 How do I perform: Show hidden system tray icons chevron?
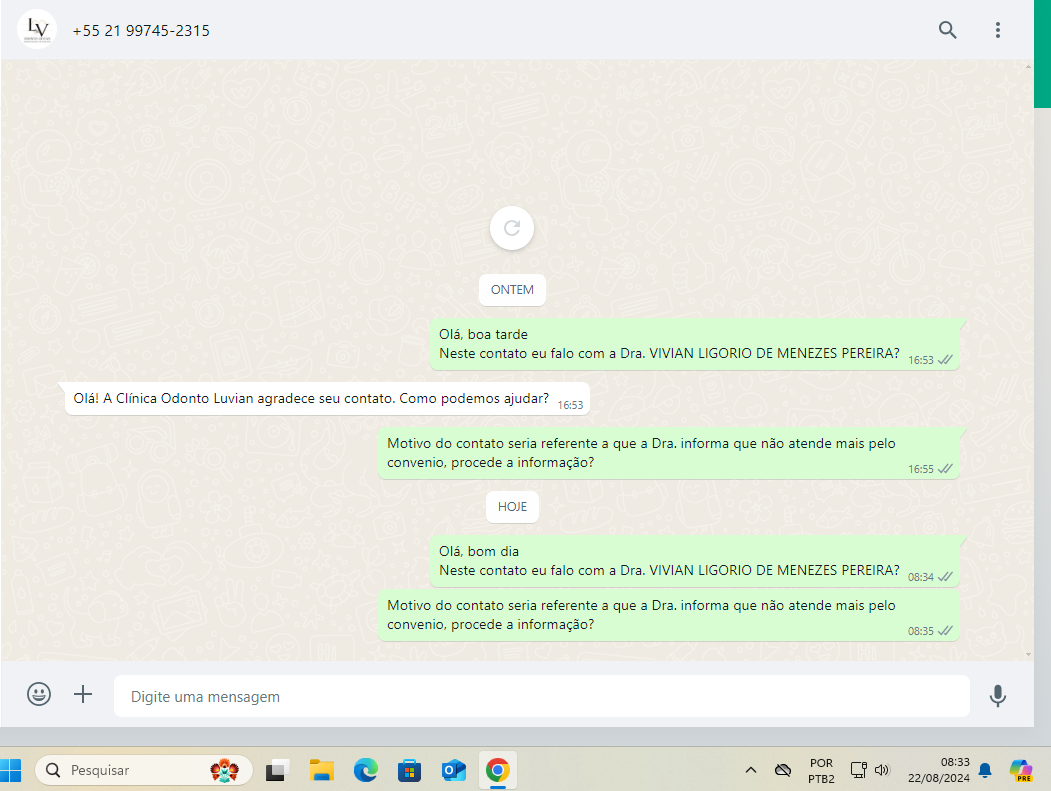click(751, 770)
